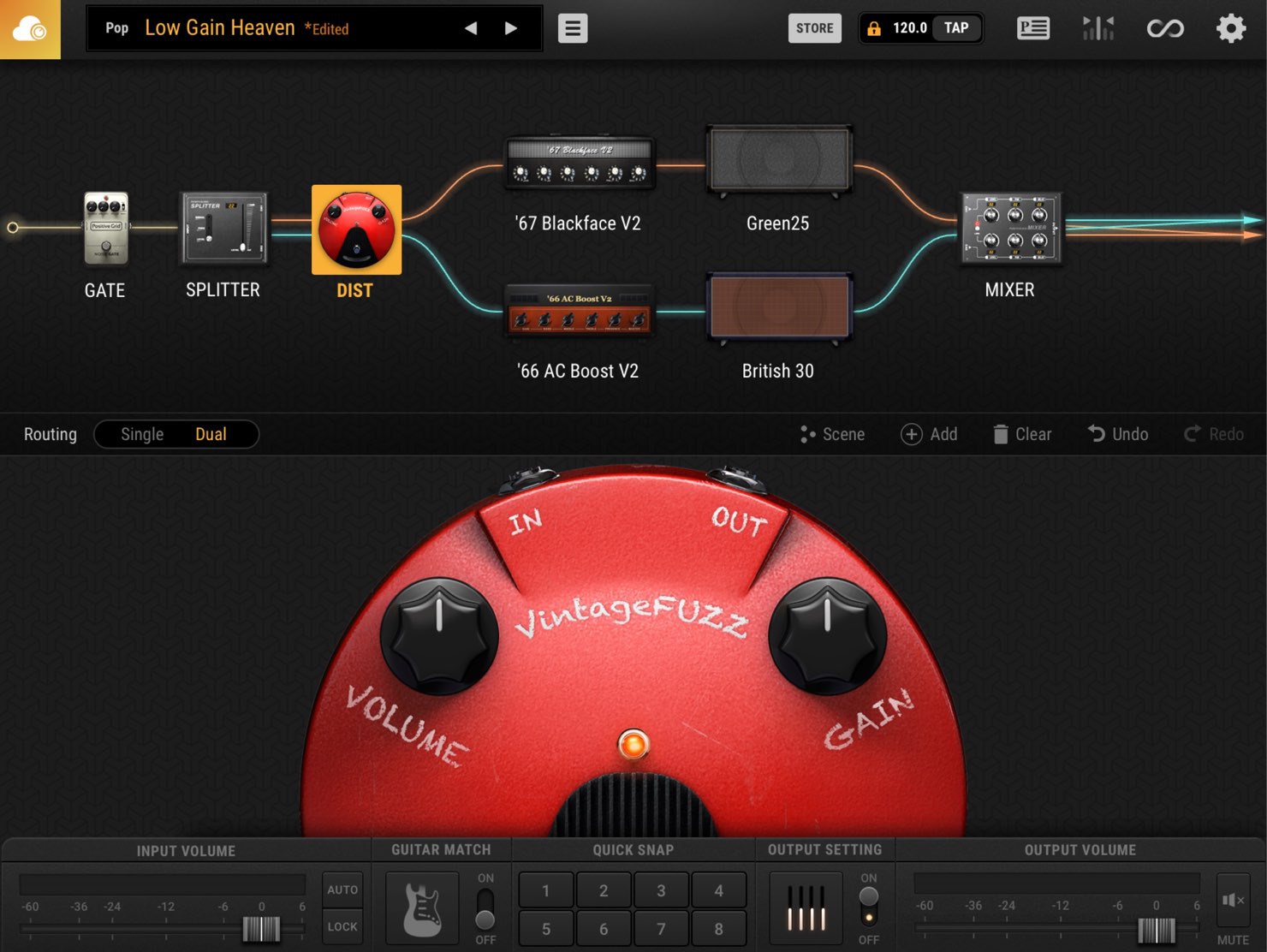1267x952 pixels.
Task: Click the STORE button
Action: pos(814,28)
